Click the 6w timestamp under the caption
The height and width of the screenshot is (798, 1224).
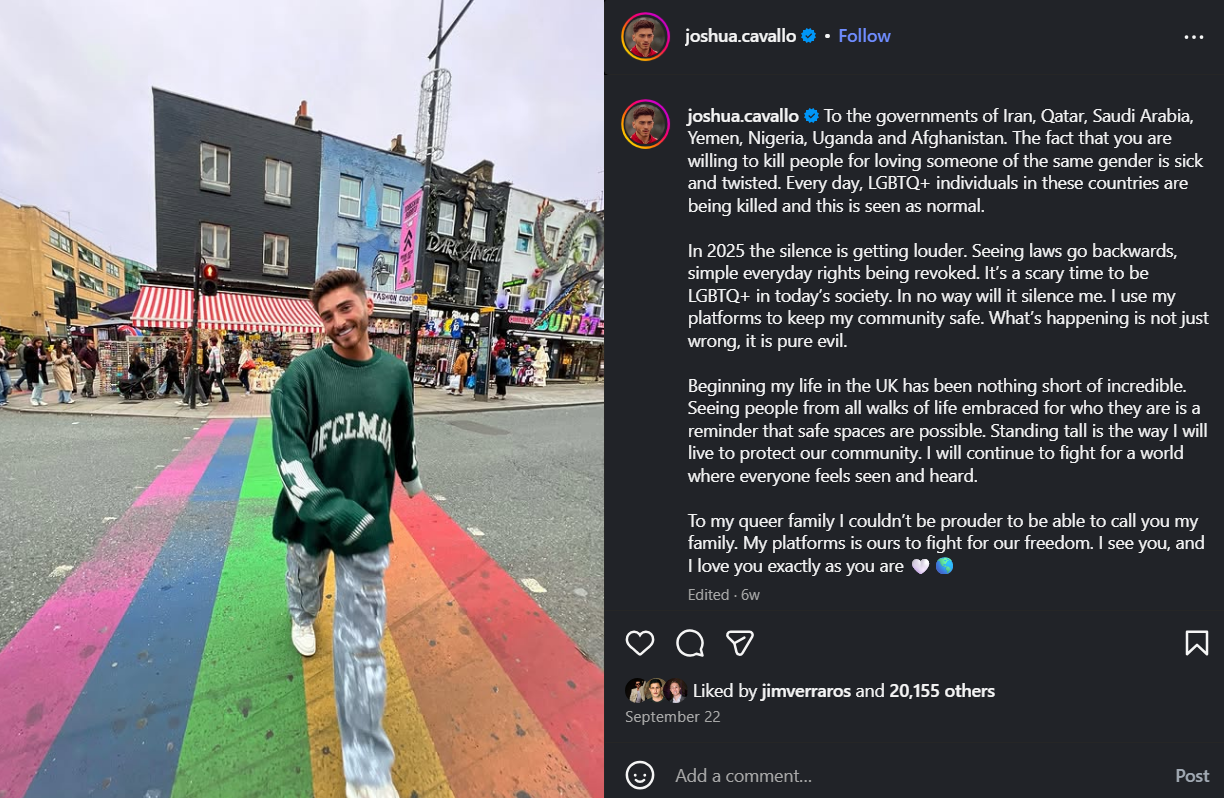[x=750, y=595]
